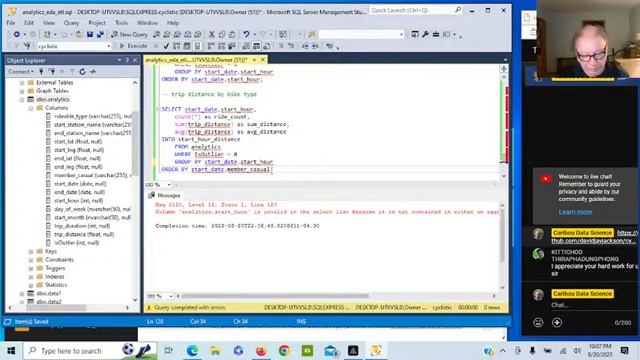Open Microsoft Edge from taskbar

tap(192, 351)
